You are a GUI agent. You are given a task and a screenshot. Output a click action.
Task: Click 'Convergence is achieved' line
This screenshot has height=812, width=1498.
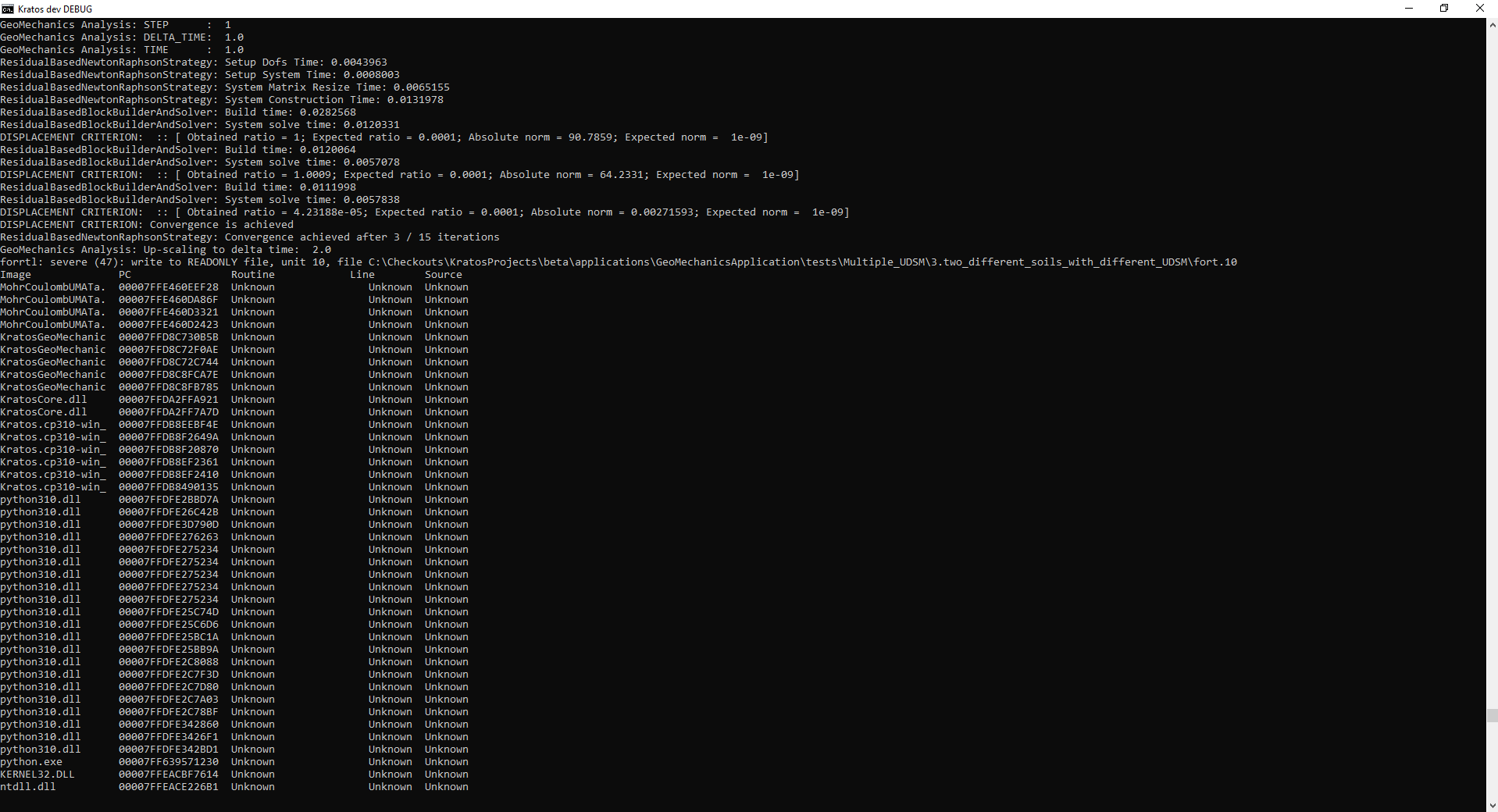[147, 225]
